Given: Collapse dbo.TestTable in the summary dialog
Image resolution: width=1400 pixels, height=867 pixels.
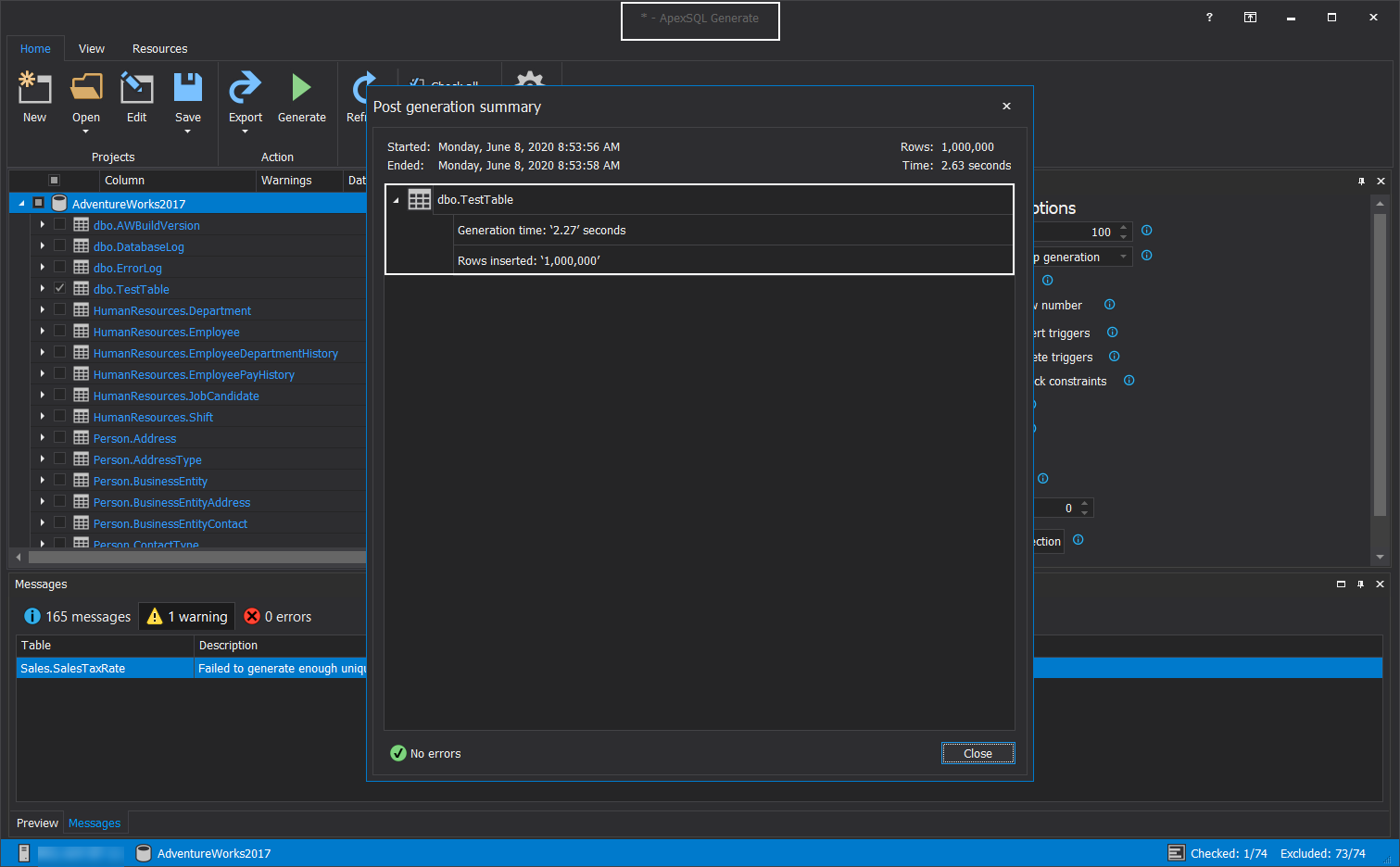Looking at the screenshot, I should [x=397, y=200].
